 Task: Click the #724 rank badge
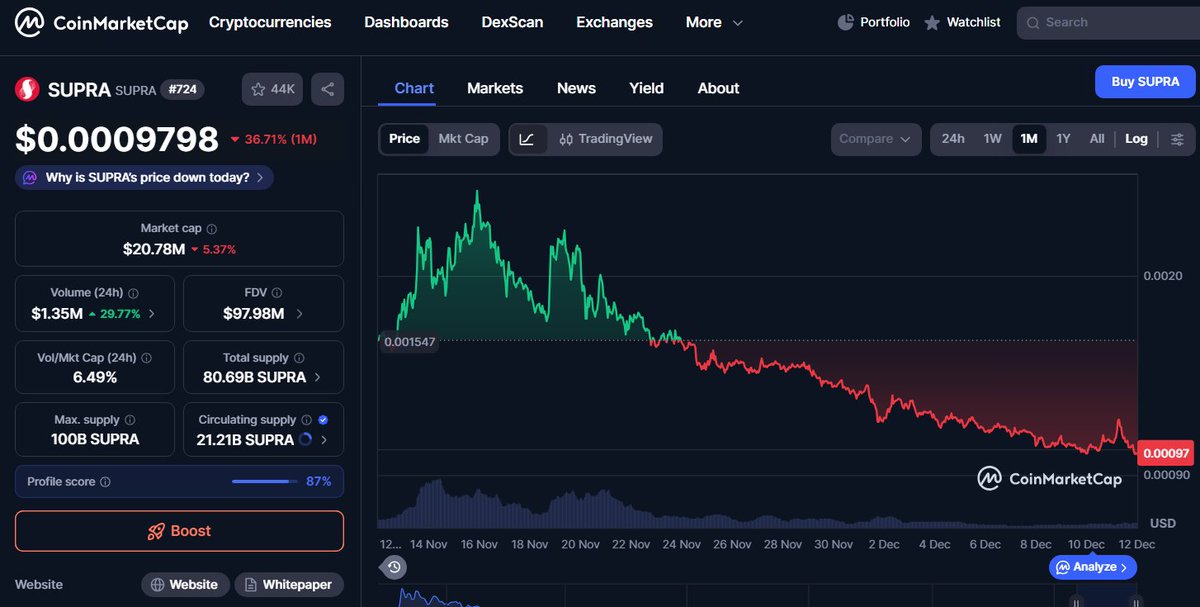tap(183, 89)
